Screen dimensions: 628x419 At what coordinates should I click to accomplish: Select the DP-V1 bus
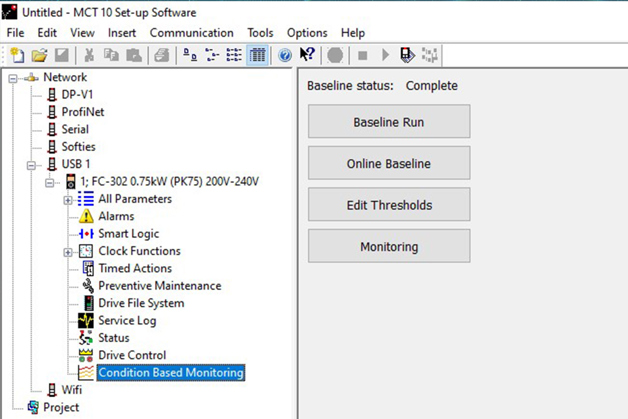[77, 95]
